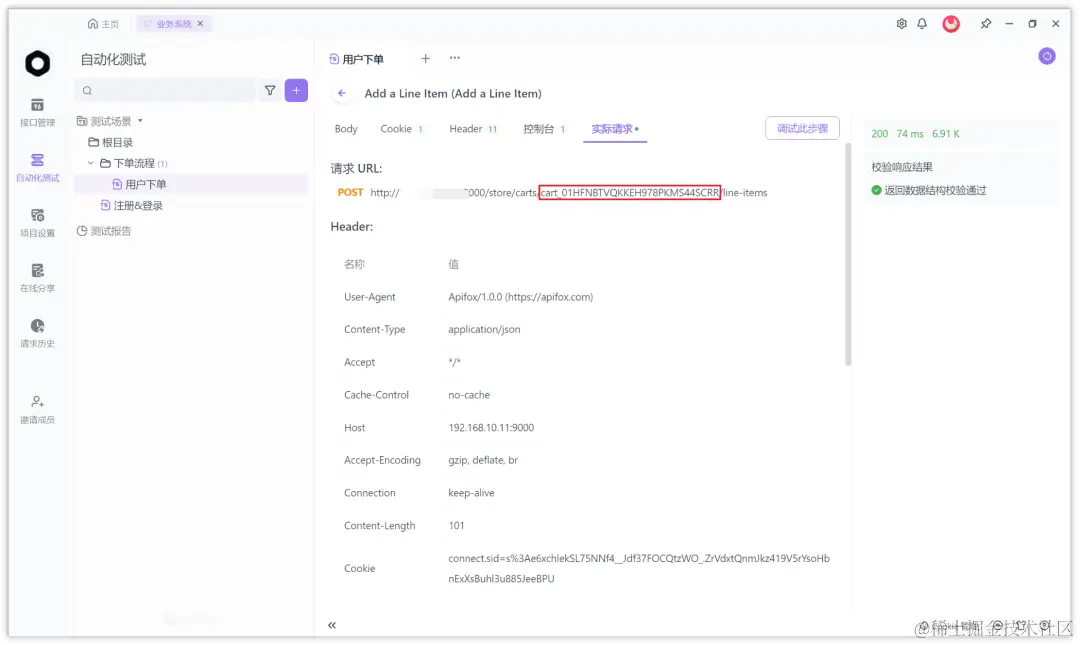
Task: Collapse panel with double chevron icon
Action: click(332, 625)
